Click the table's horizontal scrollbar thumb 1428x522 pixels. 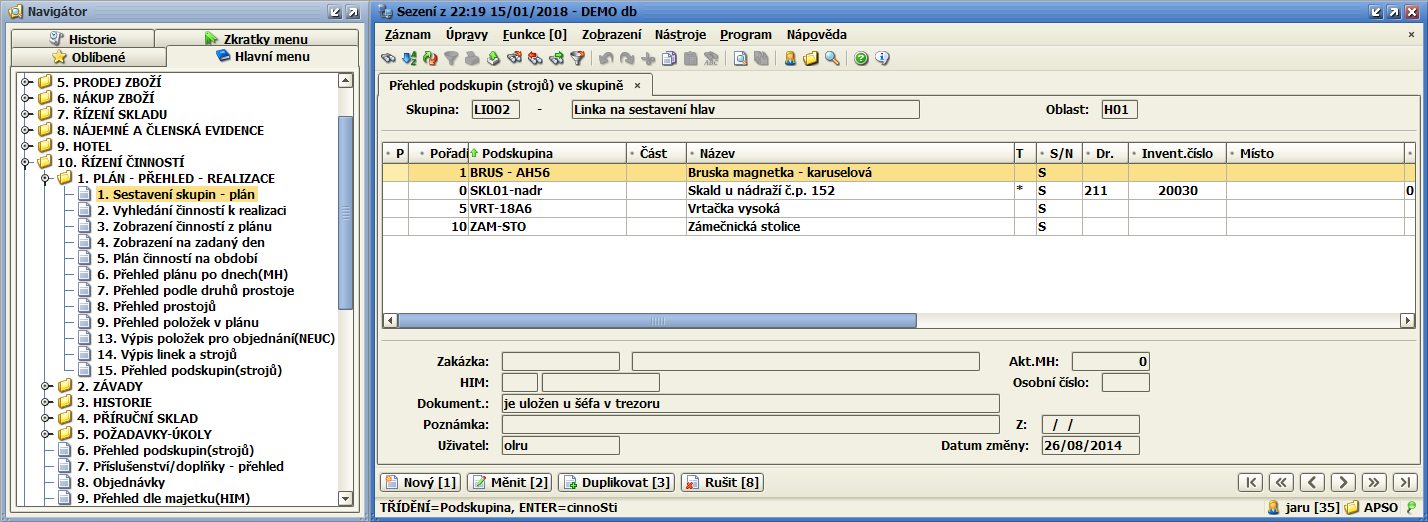tap(657, 321)
